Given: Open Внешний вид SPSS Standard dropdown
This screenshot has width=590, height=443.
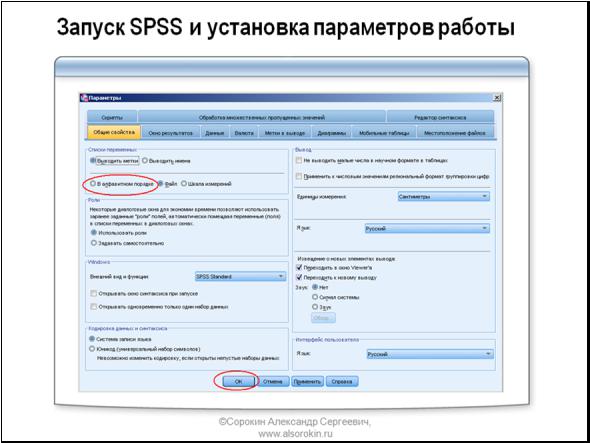Looking at the screenshot, I should pos(240,277).
